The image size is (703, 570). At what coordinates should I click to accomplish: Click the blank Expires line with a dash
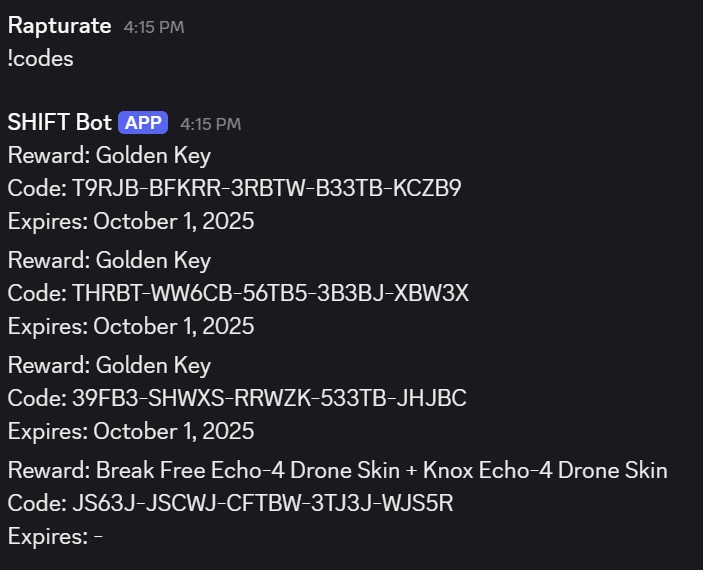56,536
